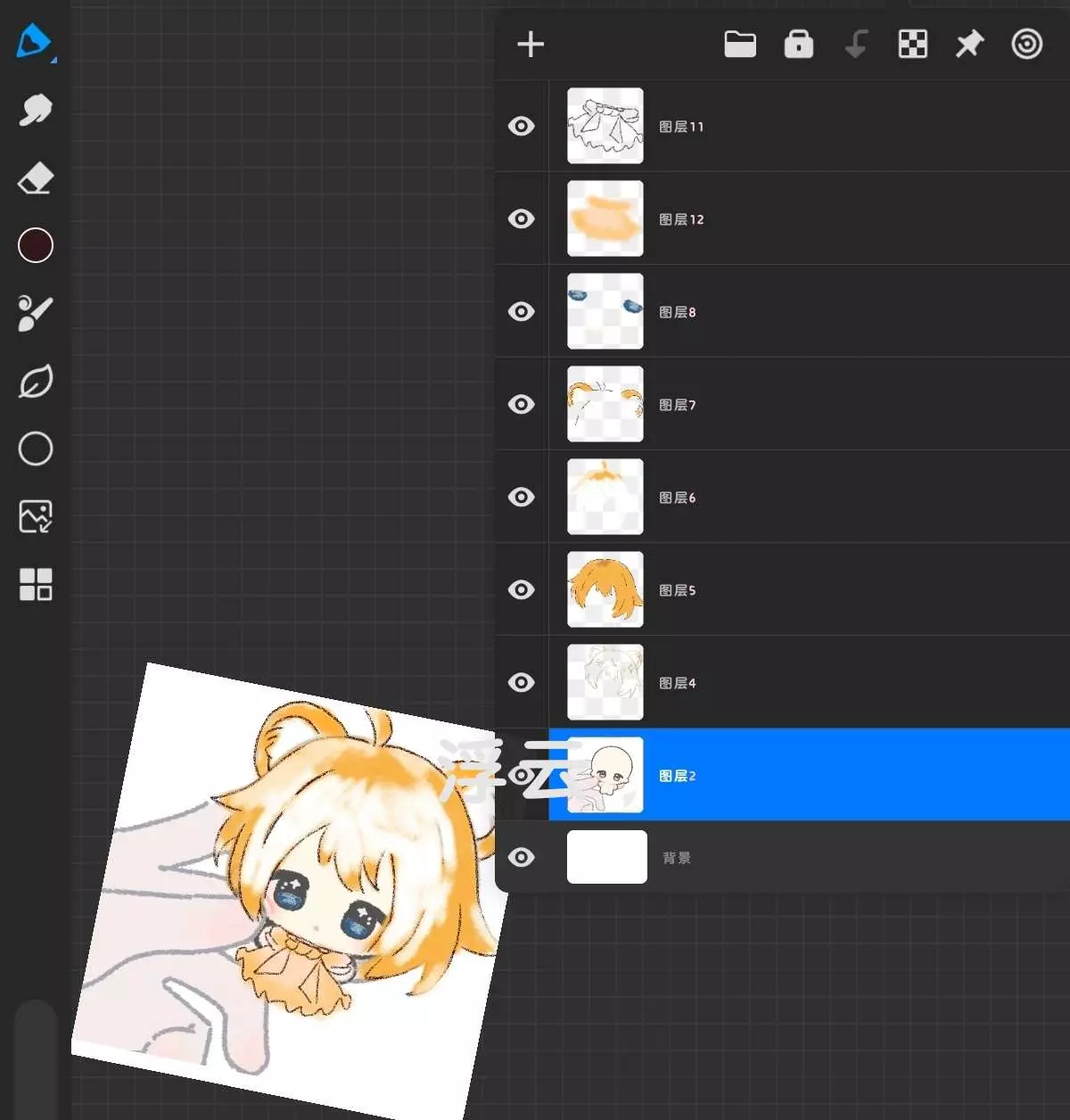
Task: Select 图层7 thumbnail with ear lines
Action: 605,404
